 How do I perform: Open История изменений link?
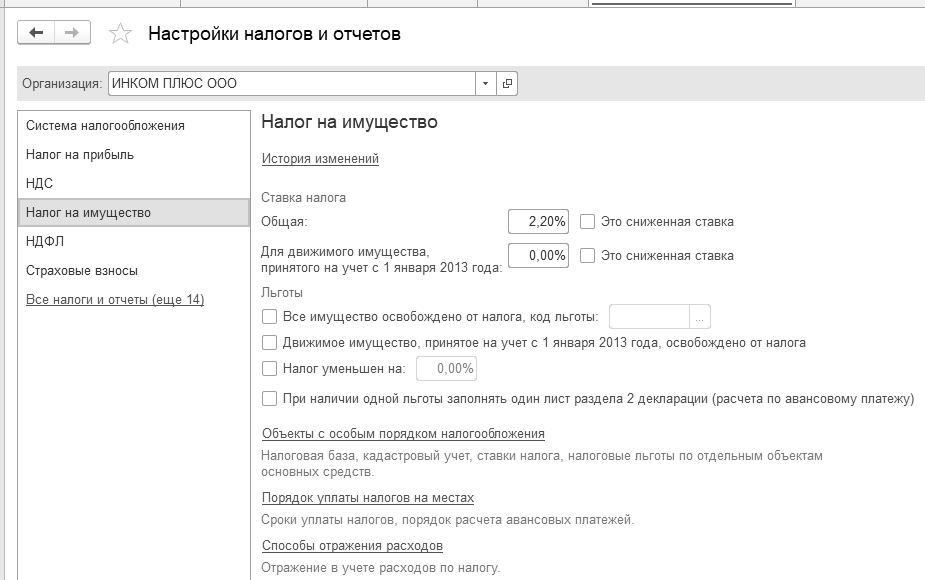[320, 159]
